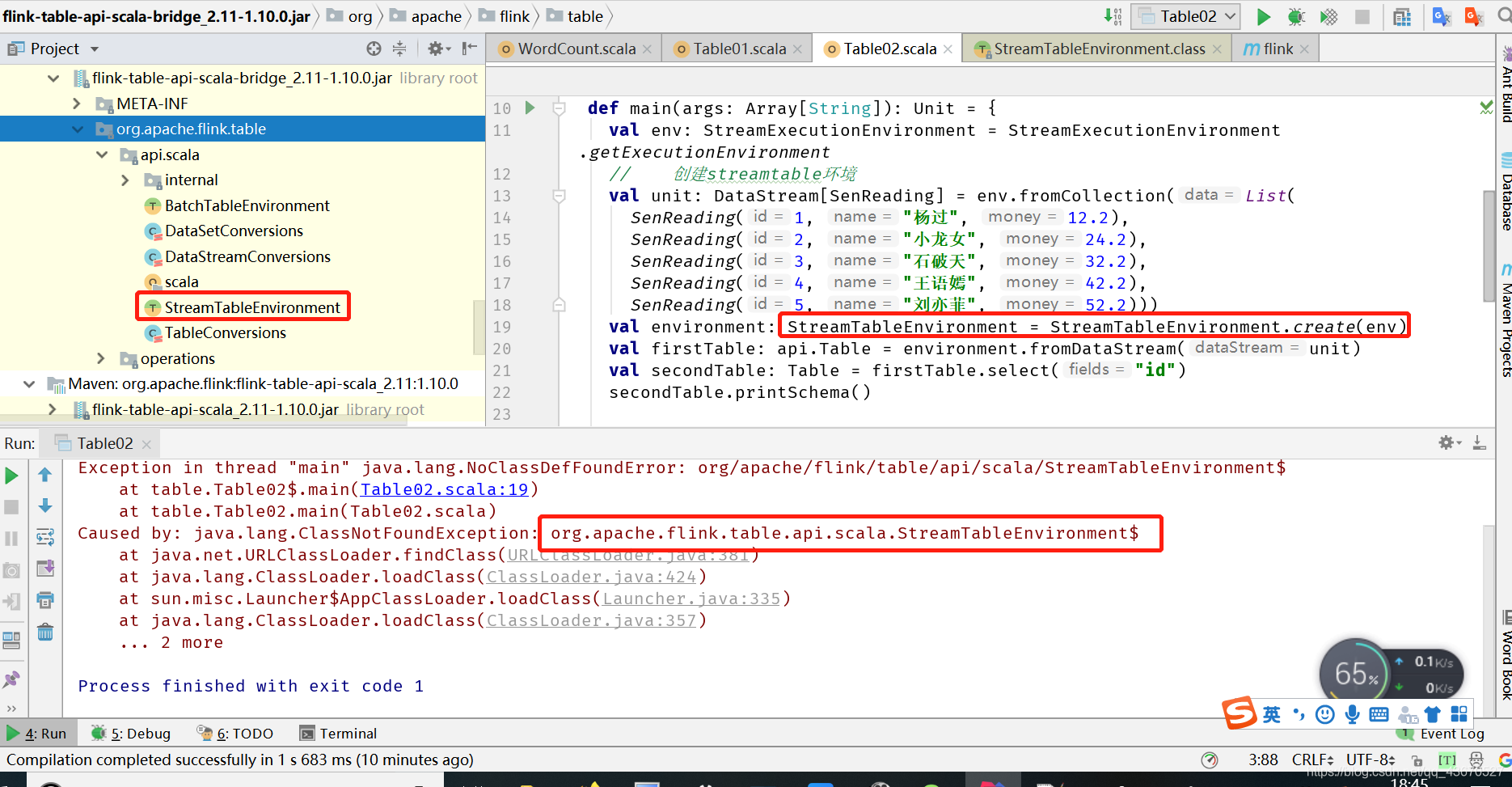This screenshot has width=1512, height=787.
Task: Hide the Project tool window
Action: coord(469,49)
